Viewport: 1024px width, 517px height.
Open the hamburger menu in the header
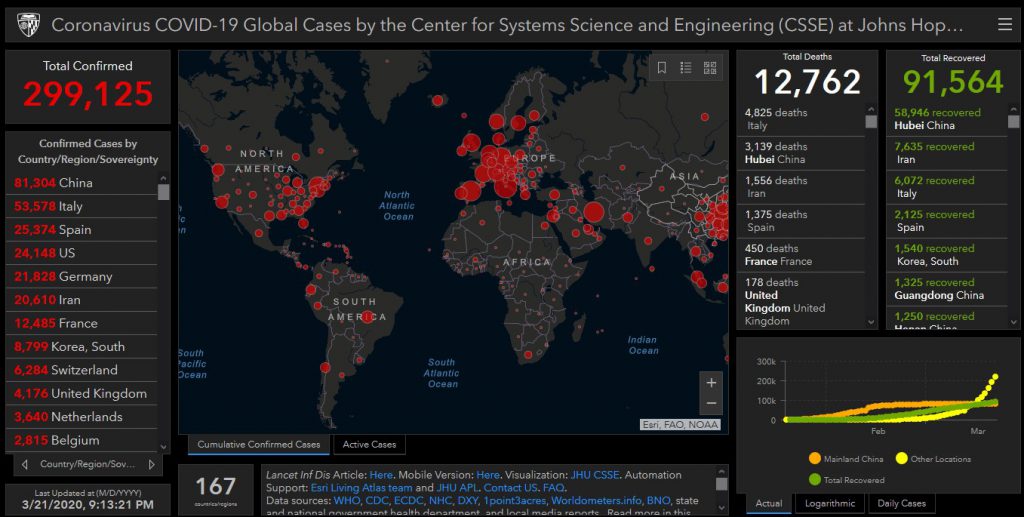tap(1004, 25)
